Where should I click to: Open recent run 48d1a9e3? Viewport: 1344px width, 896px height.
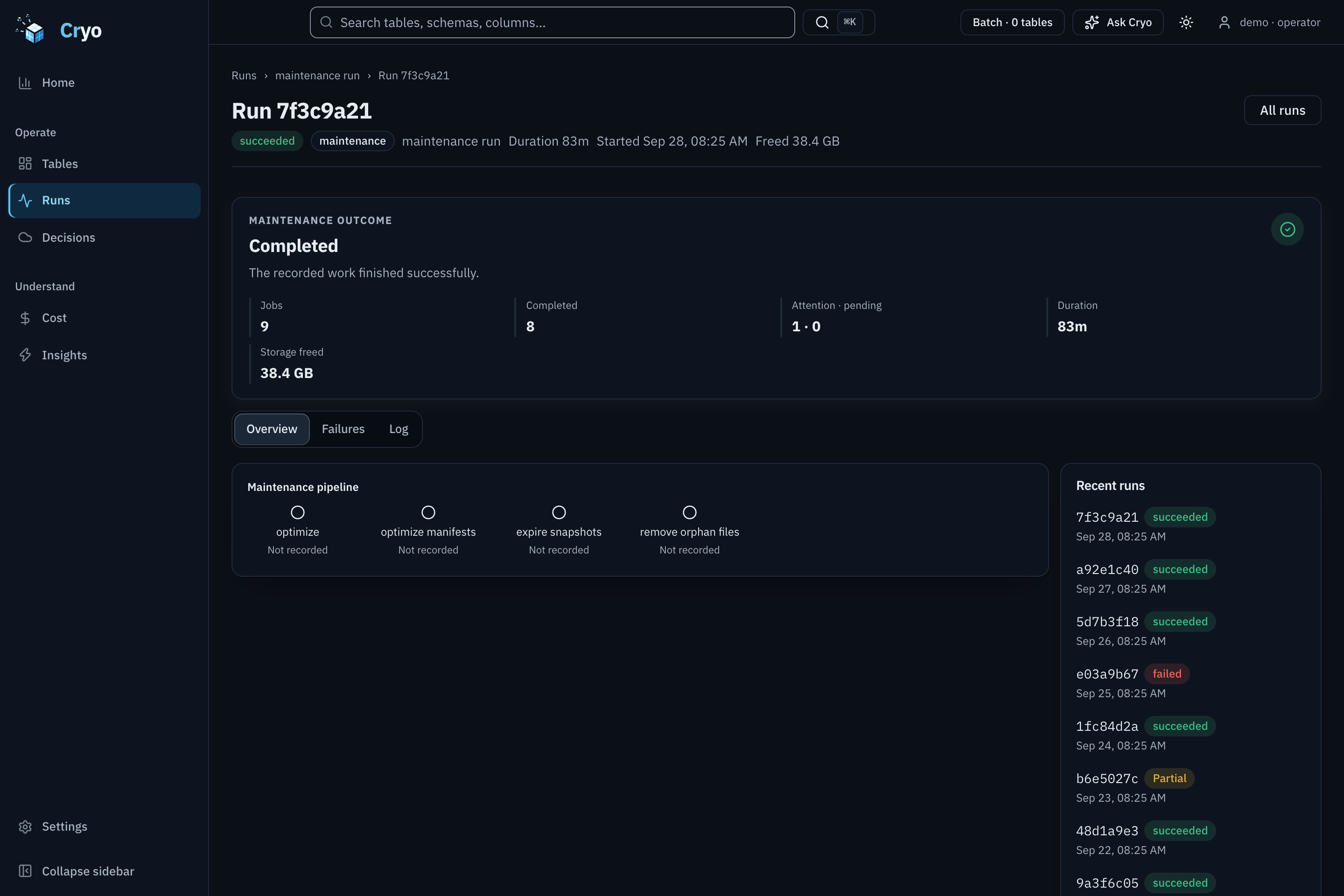coord(1107,831)
